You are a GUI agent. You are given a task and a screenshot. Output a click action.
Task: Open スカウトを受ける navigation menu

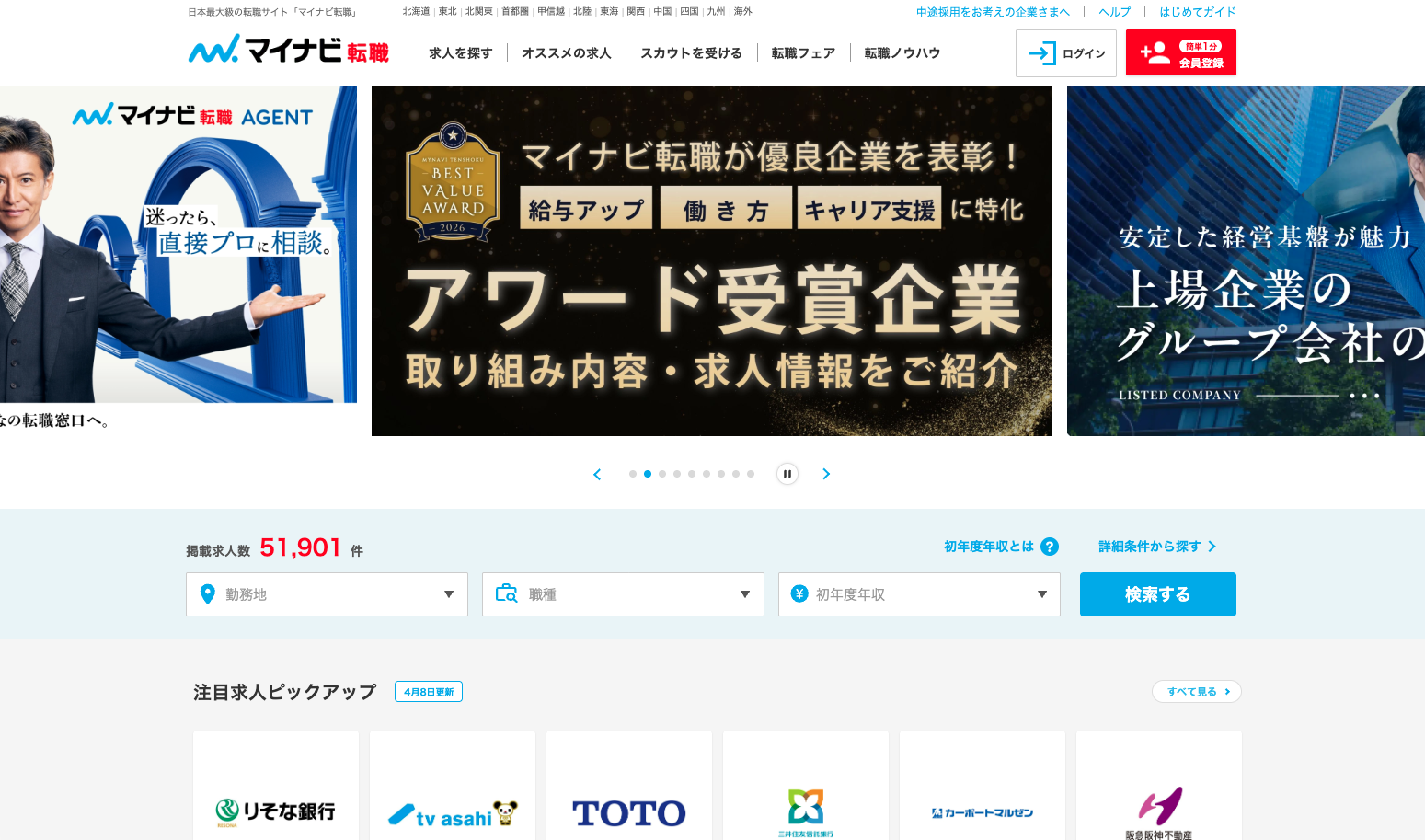(x=692, y=53)
